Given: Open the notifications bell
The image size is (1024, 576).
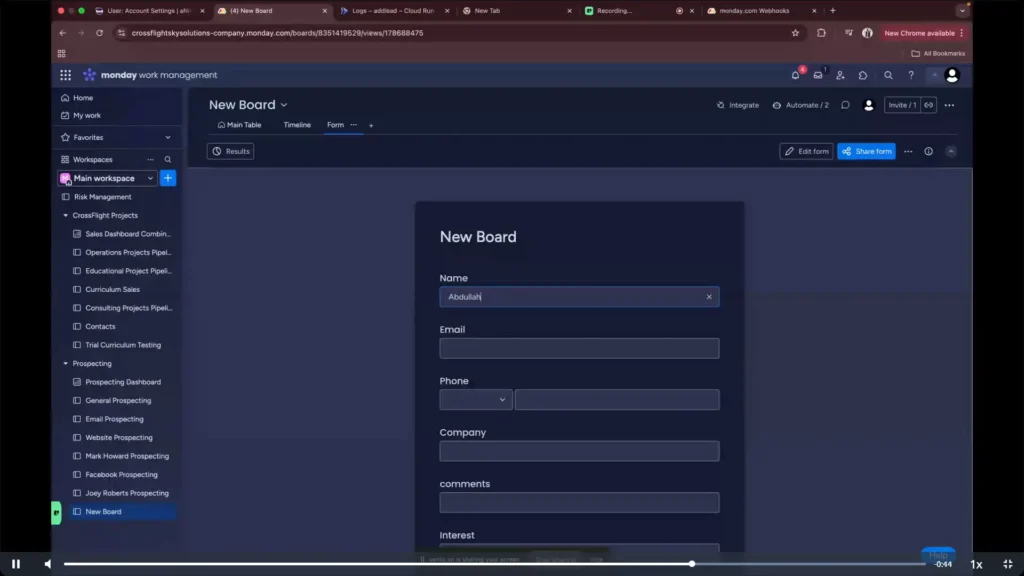Looking at the screenshot, I should [796, 75].
